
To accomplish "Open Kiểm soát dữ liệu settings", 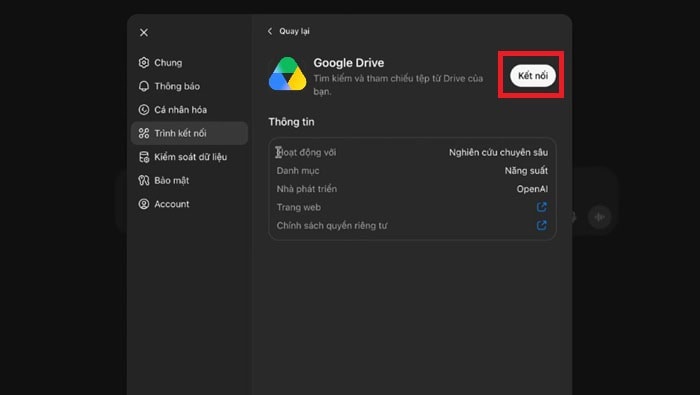I will point(189,157).
